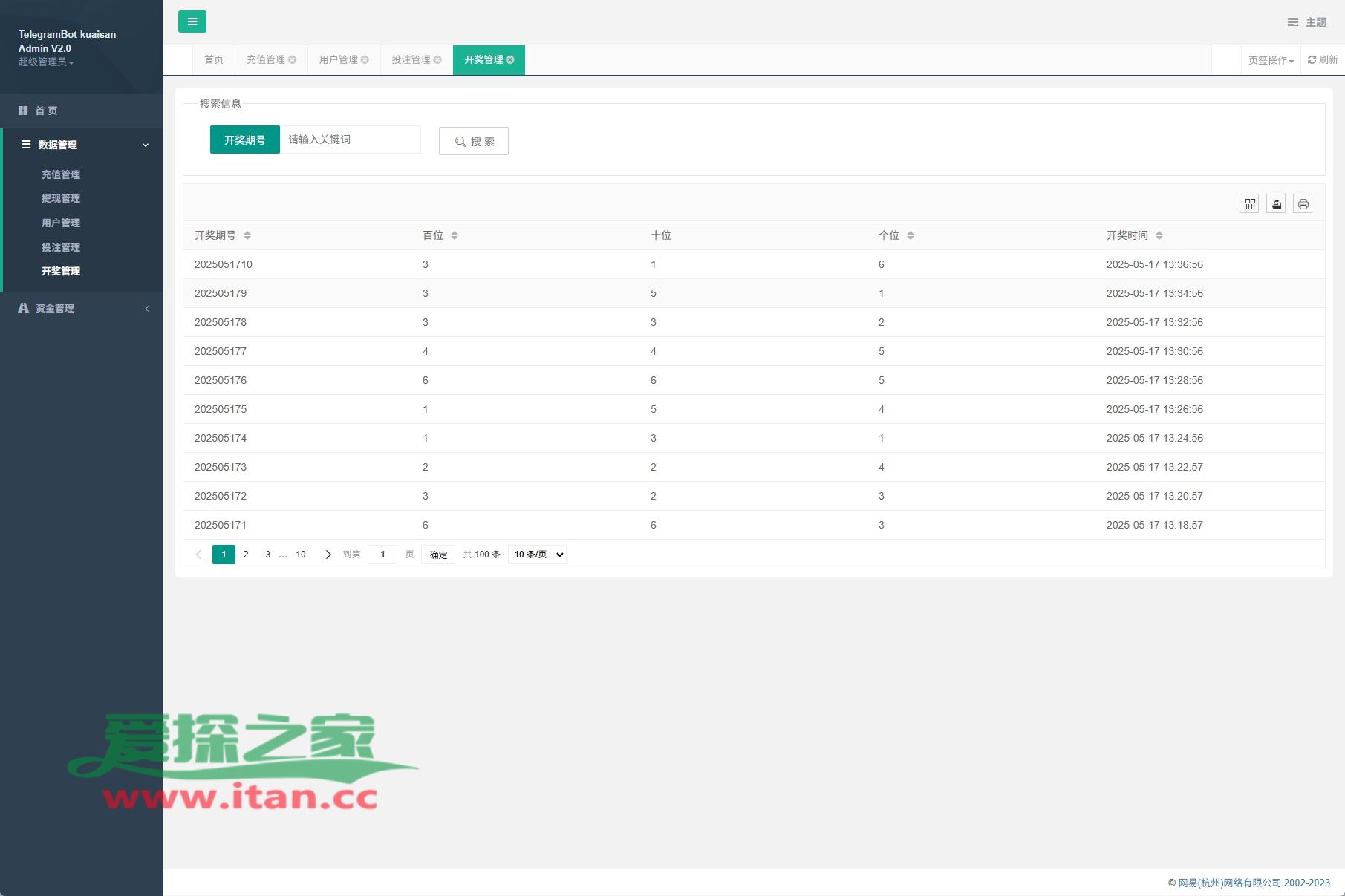This screenshot has height=896, width=1345.
Task: Toggle sidebar with the hamburger menu button
Action: point(192,22)
